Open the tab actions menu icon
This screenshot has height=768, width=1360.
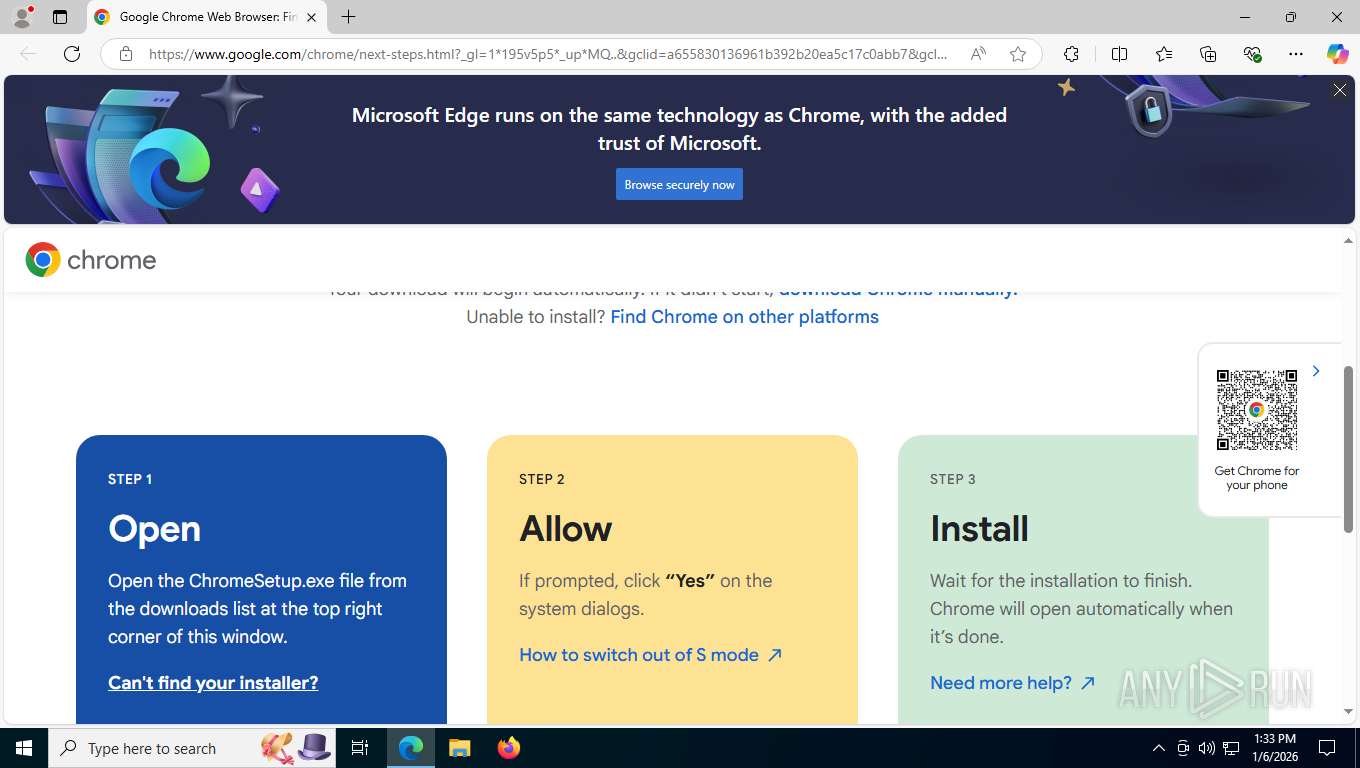tap(60, 17)
